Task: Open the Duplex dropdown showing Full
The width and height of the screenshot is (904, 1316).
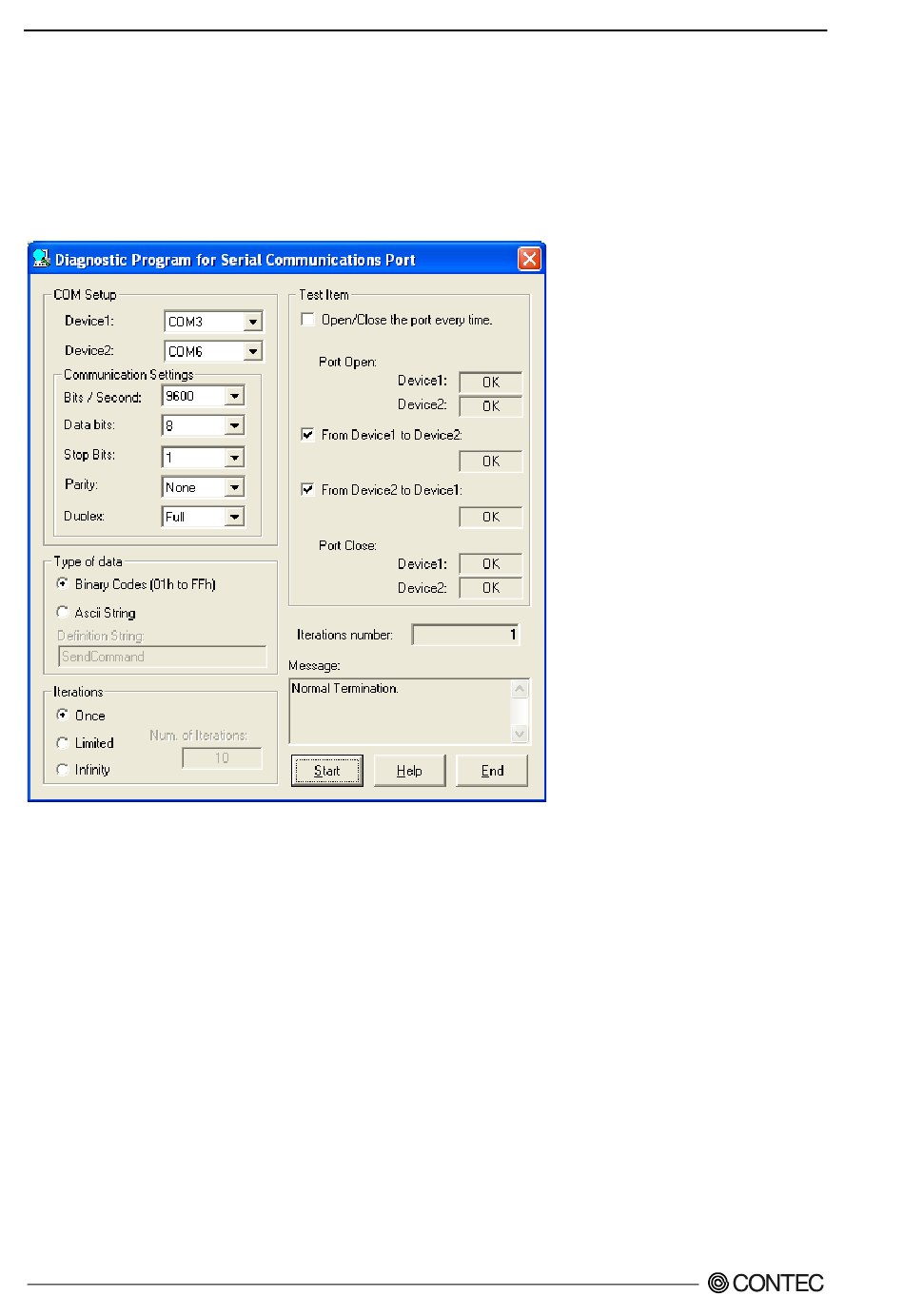Action: click(234, 517)
